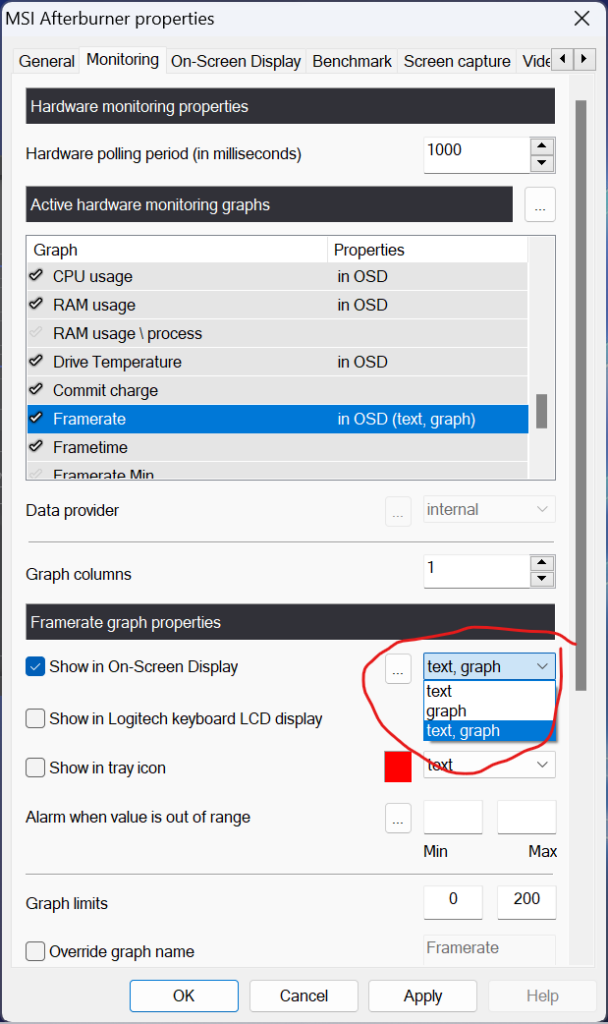608x1024 pixels.
Task: Select the 'text, graph' dropdown list option
Action: (489, 730)
